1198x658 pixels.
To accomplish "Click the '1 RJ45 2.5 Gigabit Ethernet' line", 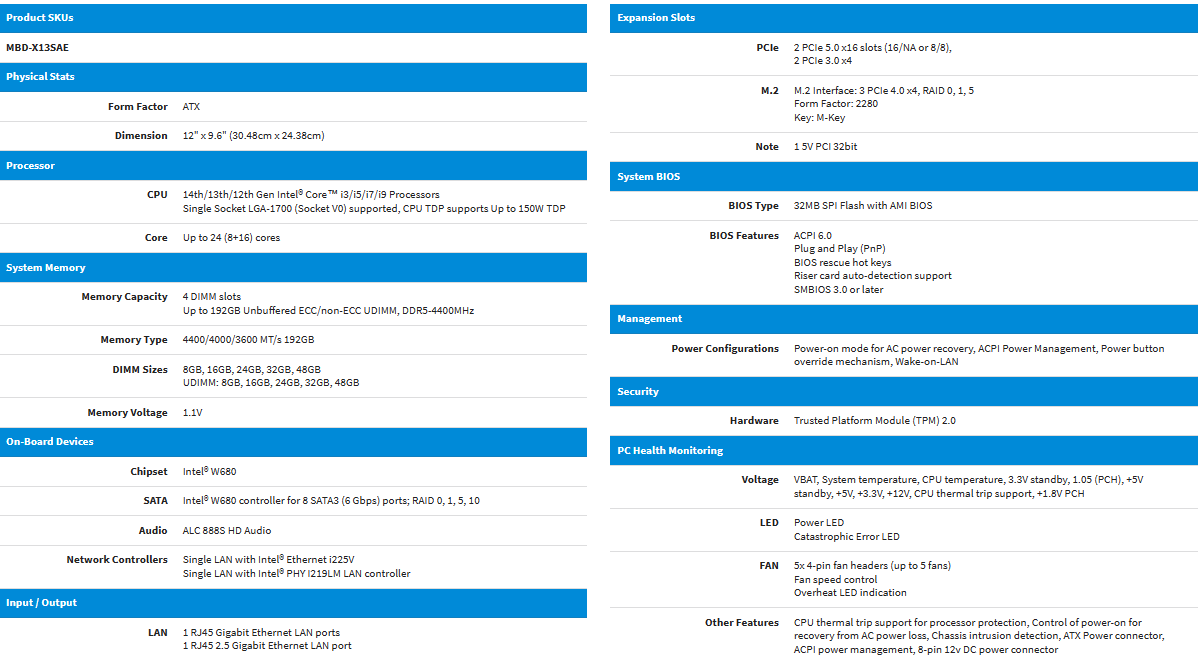I will [267, 646].
